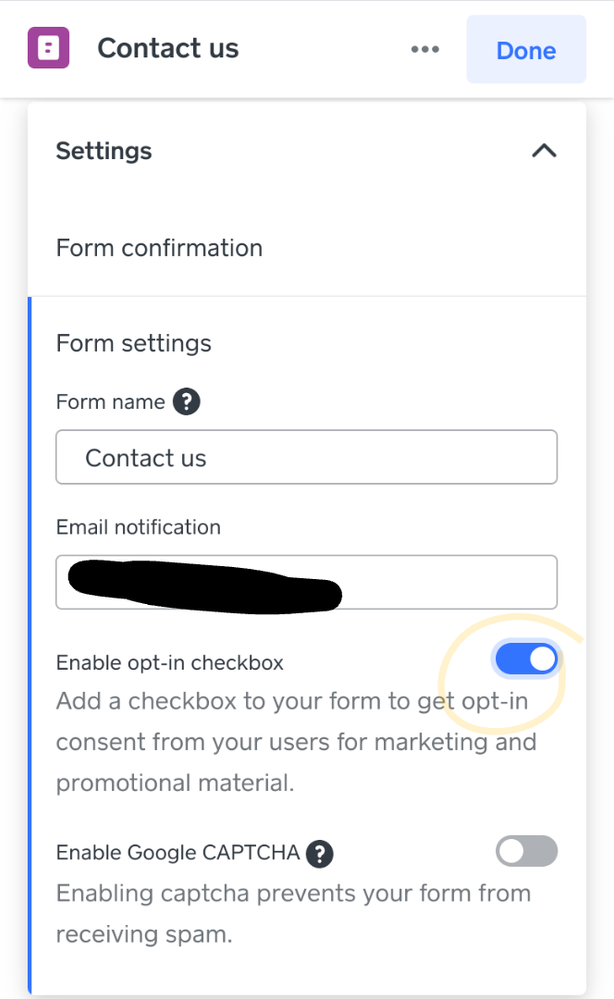Select the Form settings section
The width and height of the screenshot is (614, 999).
(134, 343)
